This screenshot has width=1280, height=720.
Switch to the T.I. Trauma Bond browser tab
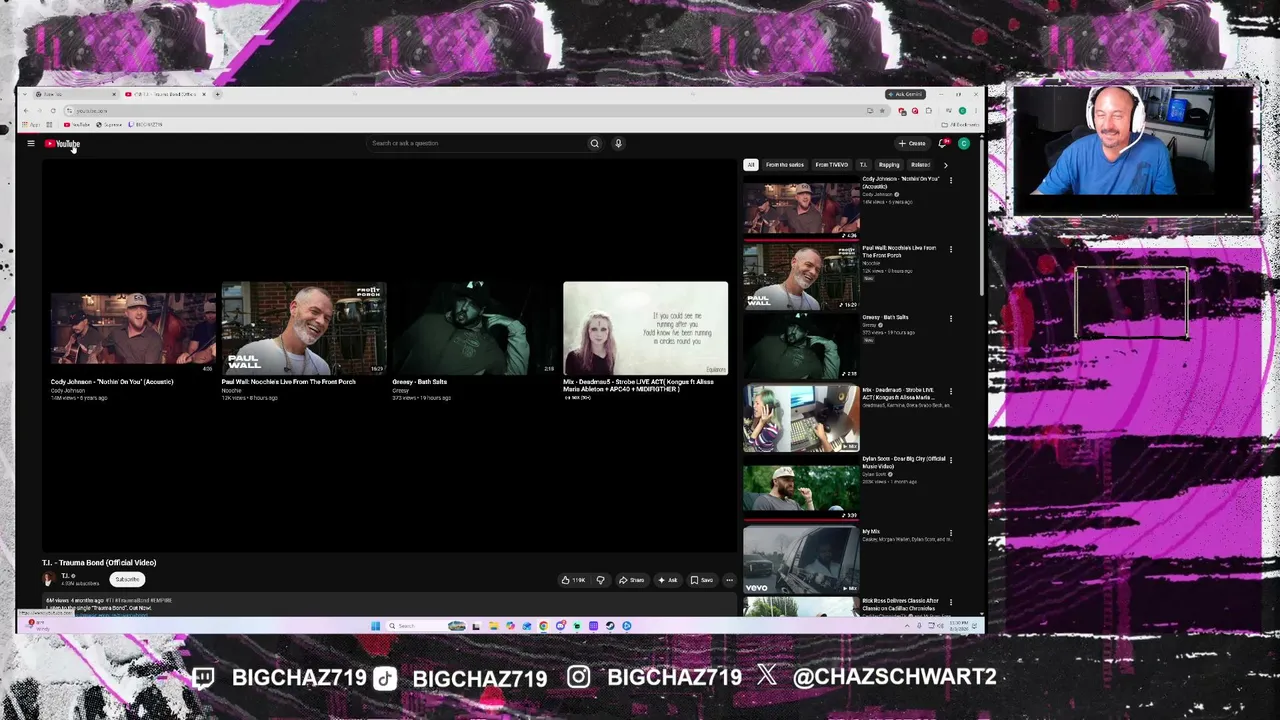click(x=165, y=94)
